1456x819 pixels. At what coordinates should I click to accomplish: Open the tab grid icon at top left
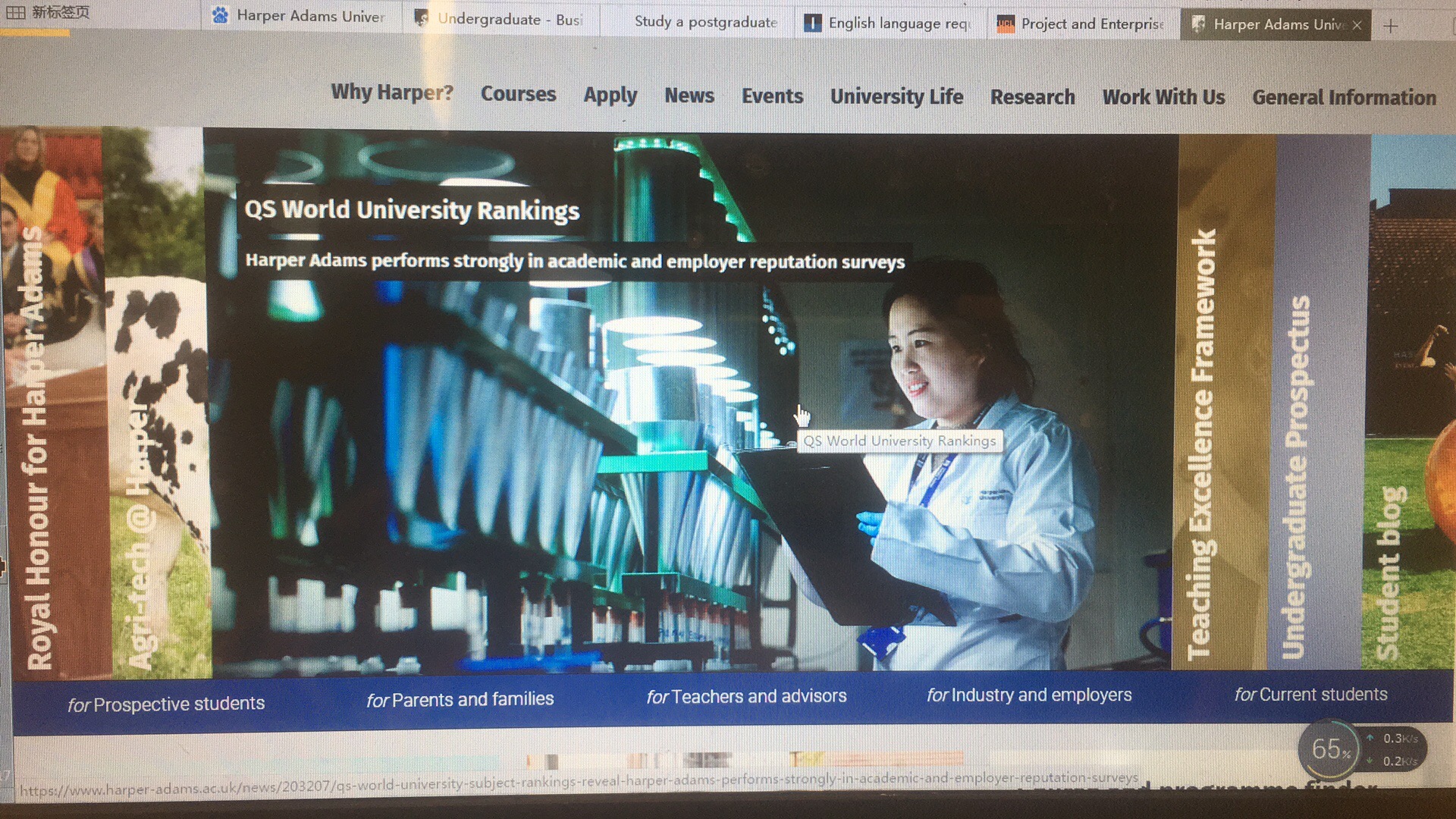point(16,12)
